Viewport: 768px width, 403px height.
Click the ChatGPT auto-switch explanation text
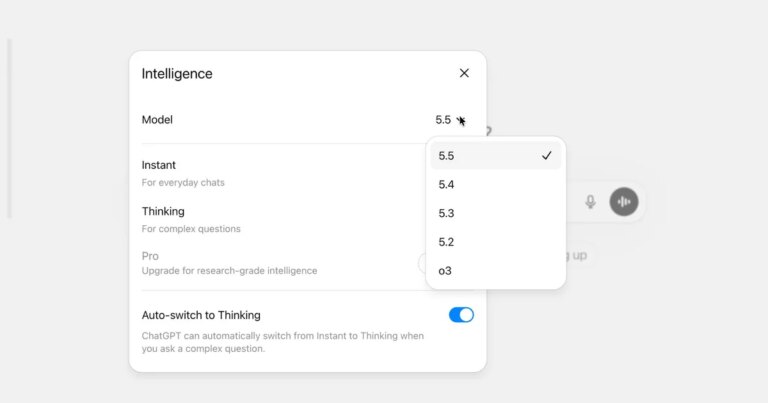[x=283, y=342]
